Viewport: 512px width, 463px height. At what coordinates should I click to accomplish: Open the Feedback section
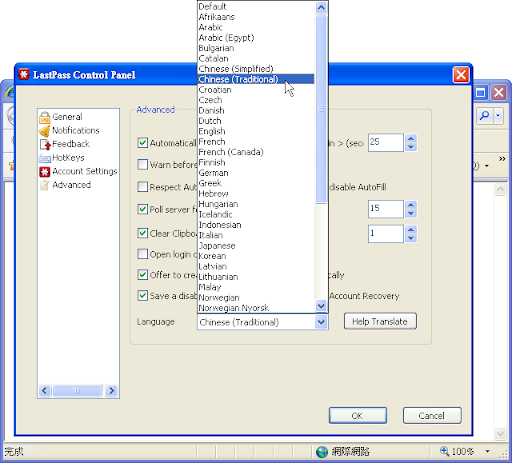point(71,144)
